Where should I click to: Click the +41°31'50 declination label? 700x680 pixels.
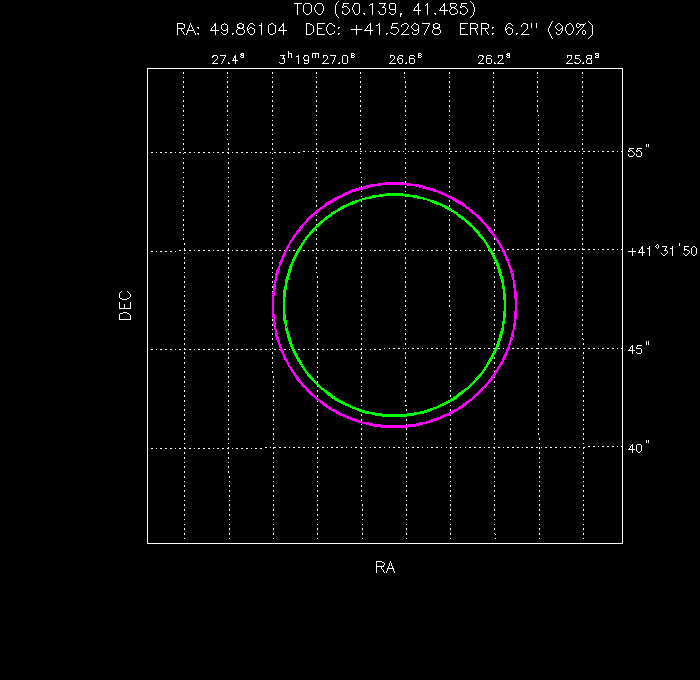(x=662, y=251)
